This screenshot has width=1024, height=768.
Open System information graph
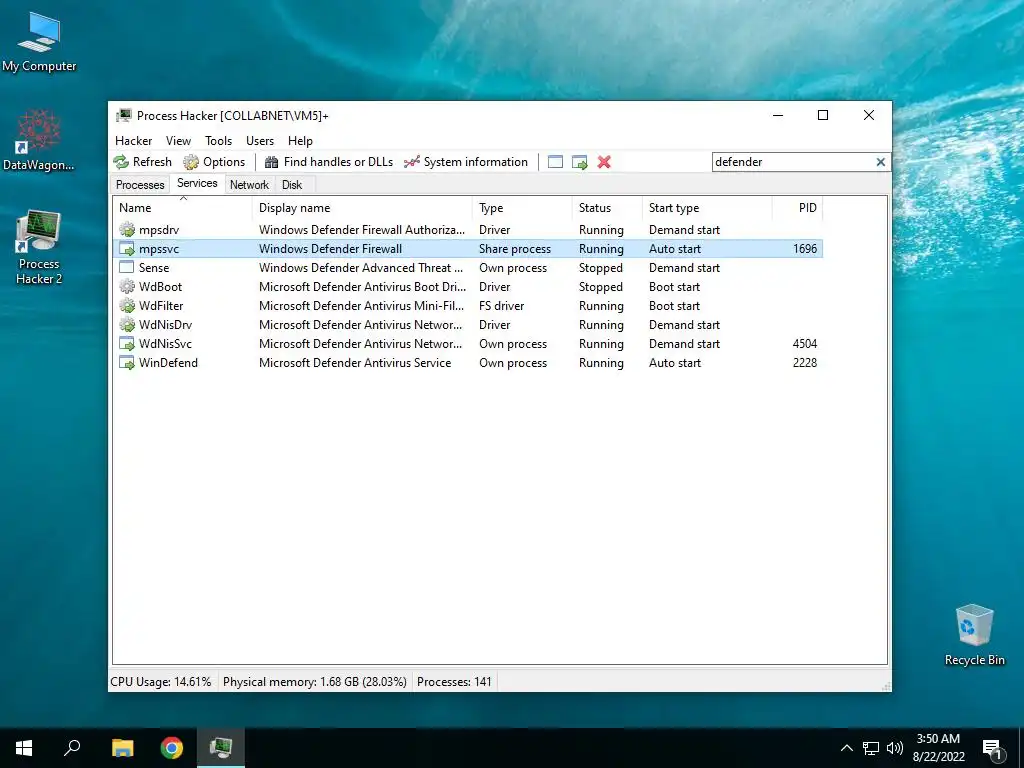point(466,162)
